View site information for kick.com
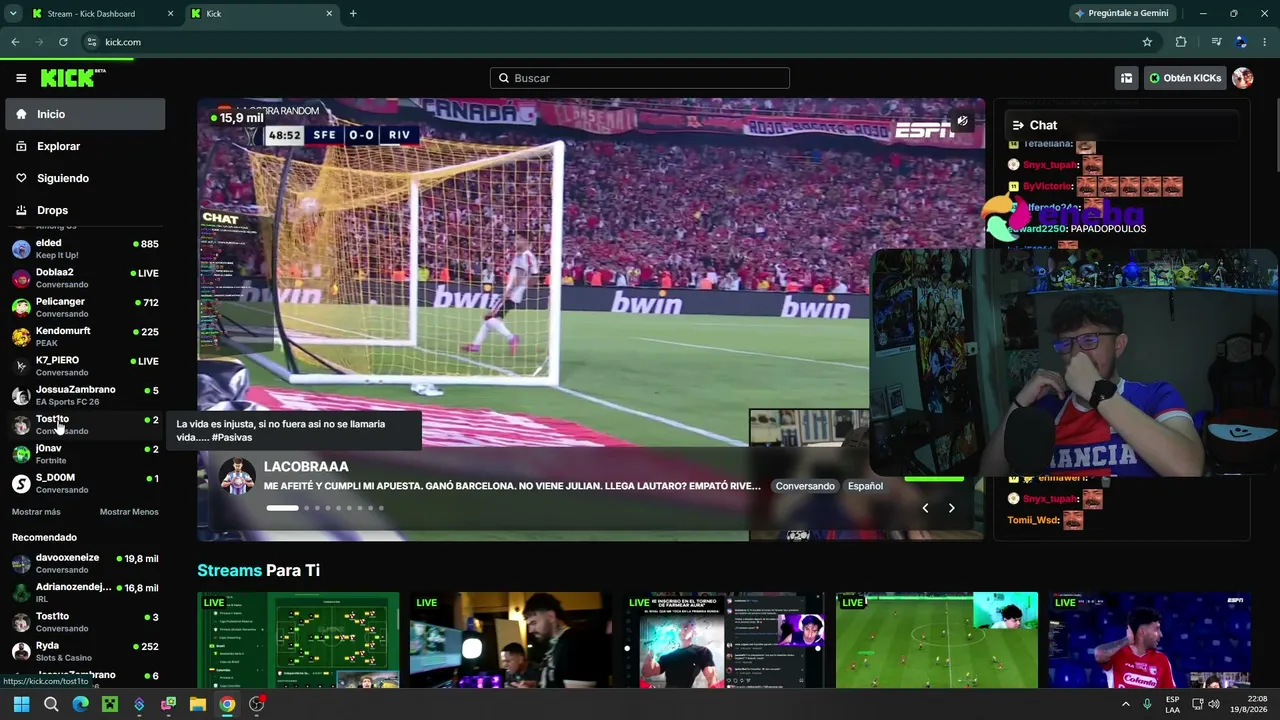 [x=91, y=42]
